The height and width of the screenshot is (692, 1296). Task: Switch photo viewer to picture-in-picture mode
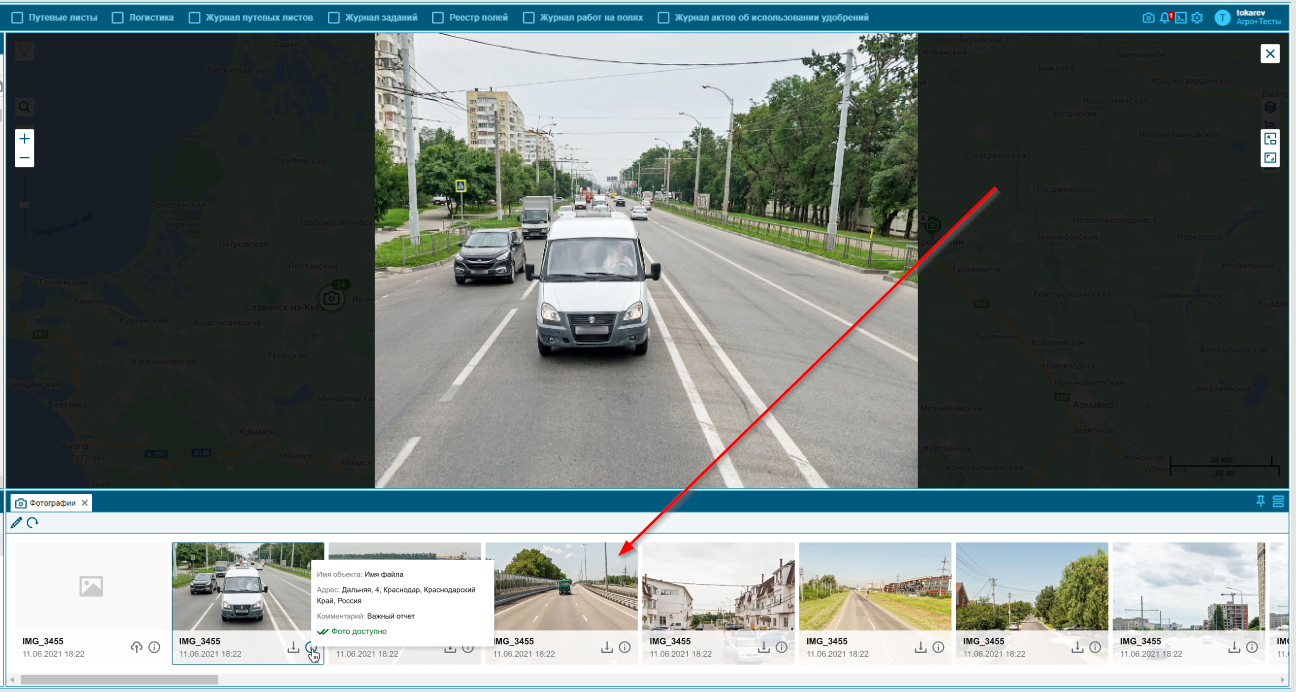coord(1270,139)
